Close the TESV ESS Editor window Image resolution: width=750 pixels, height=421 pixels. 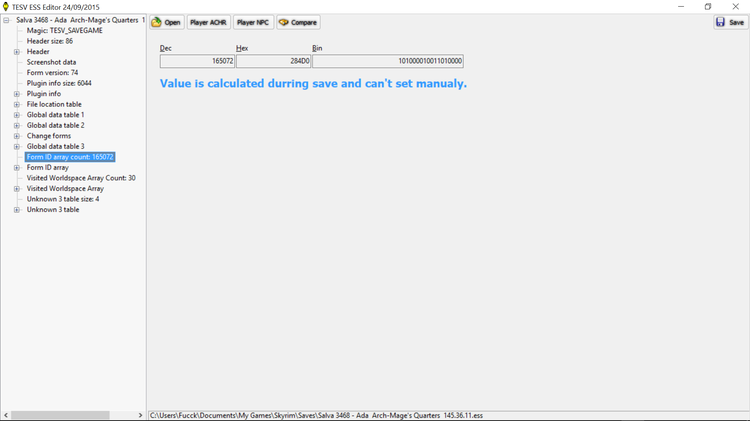click(736, 7)
